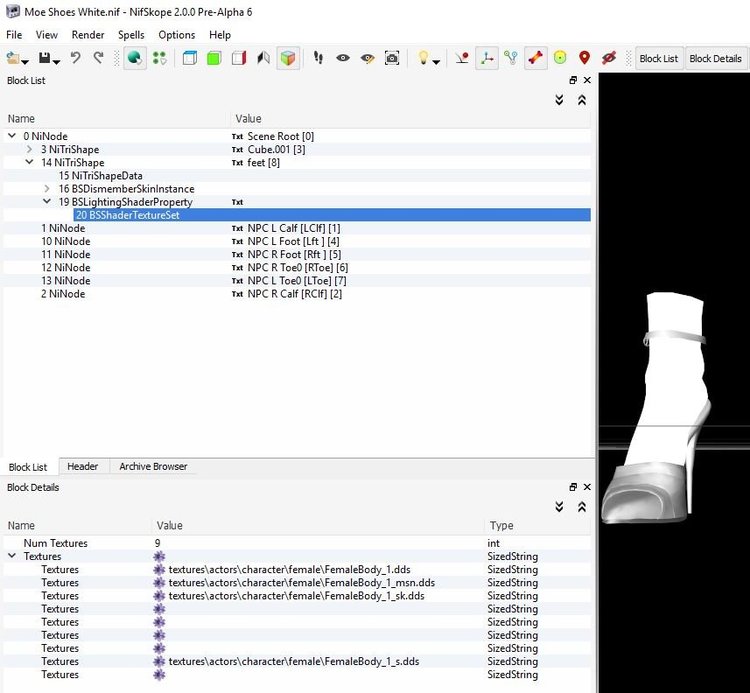The width and height of the screenshot is (750, 693).
Task: Open the Load file dropdown arrow
Action: coord(25,62)
